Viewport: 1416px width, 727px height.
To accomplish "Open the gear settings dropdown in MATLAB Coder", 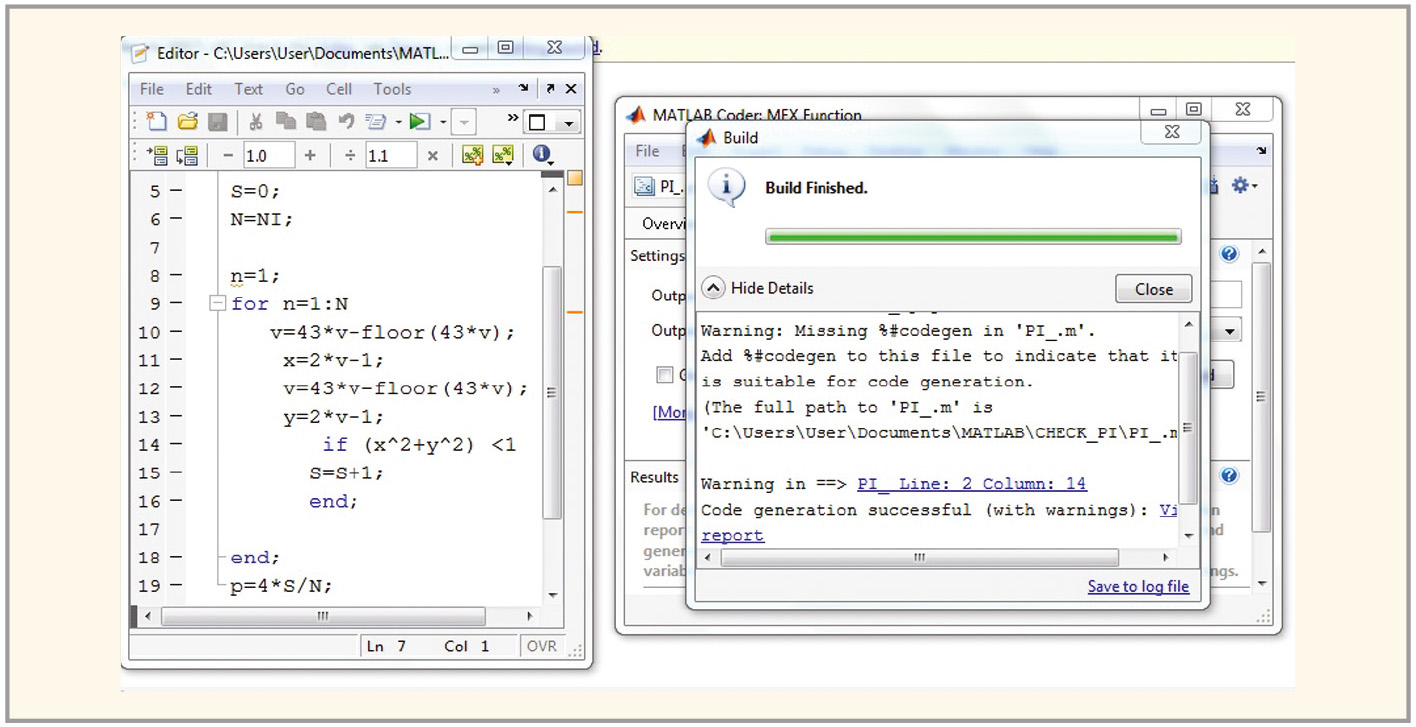I will click(x=1244, y=186).
